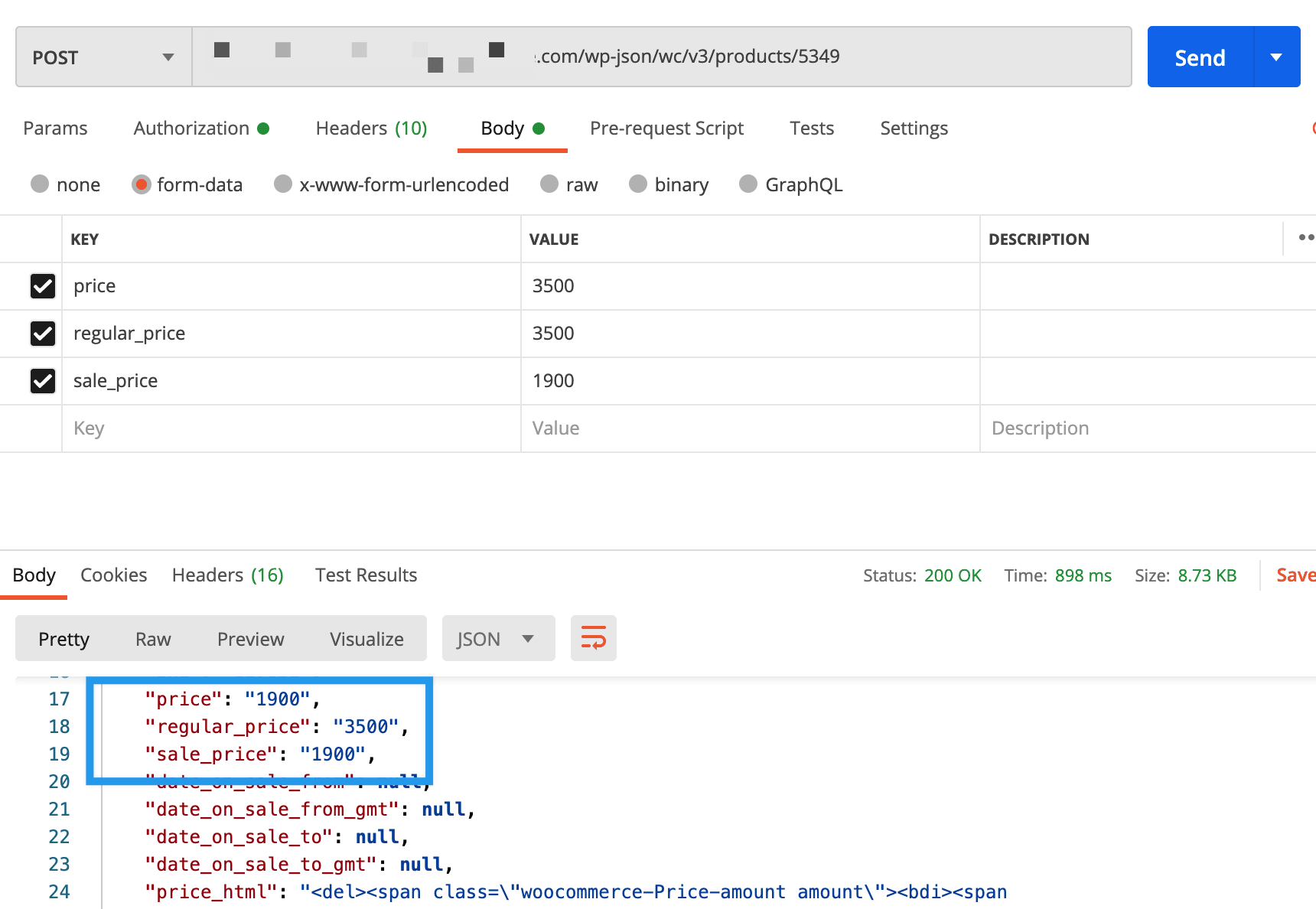This screenshot has width=1316, height=909.
Task: Disable the sale_price row checkbox
Action: coord(43,381)
